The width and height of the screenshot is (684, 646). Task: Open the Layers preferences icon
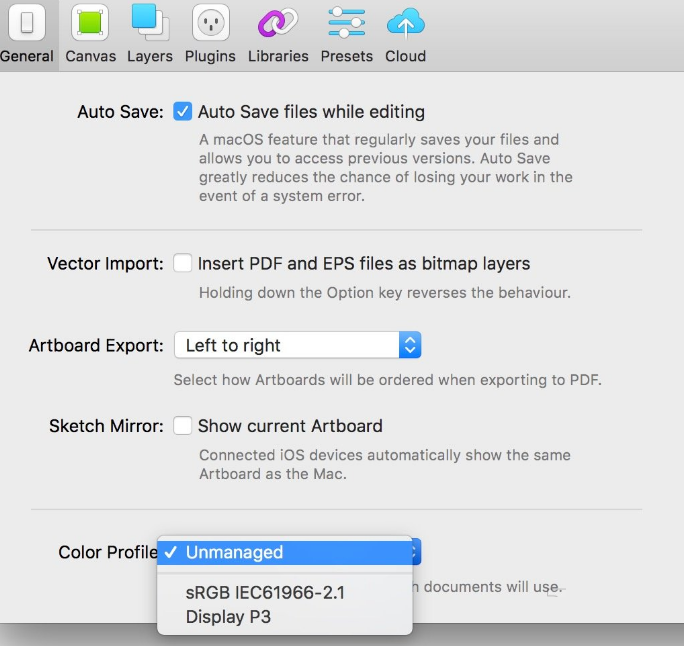[150, 23]
